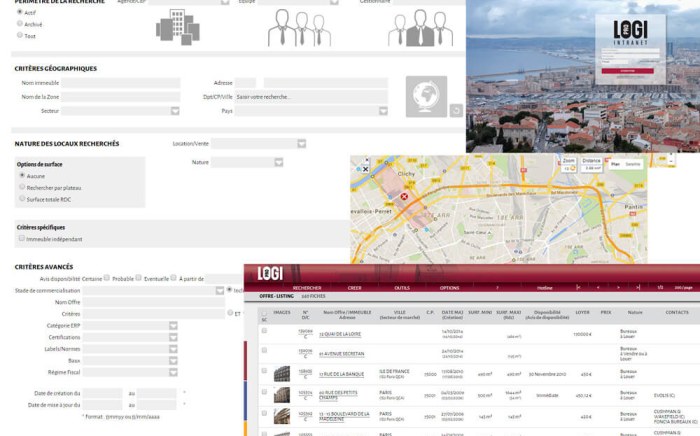The image size is (700, 436).
Task: Open the Location/Vente dropdown
Action: [302, 143]
